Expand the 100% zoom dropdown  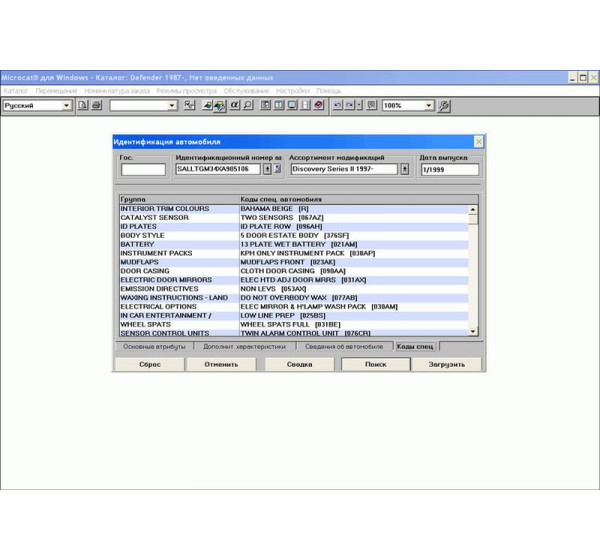[429, 105]
